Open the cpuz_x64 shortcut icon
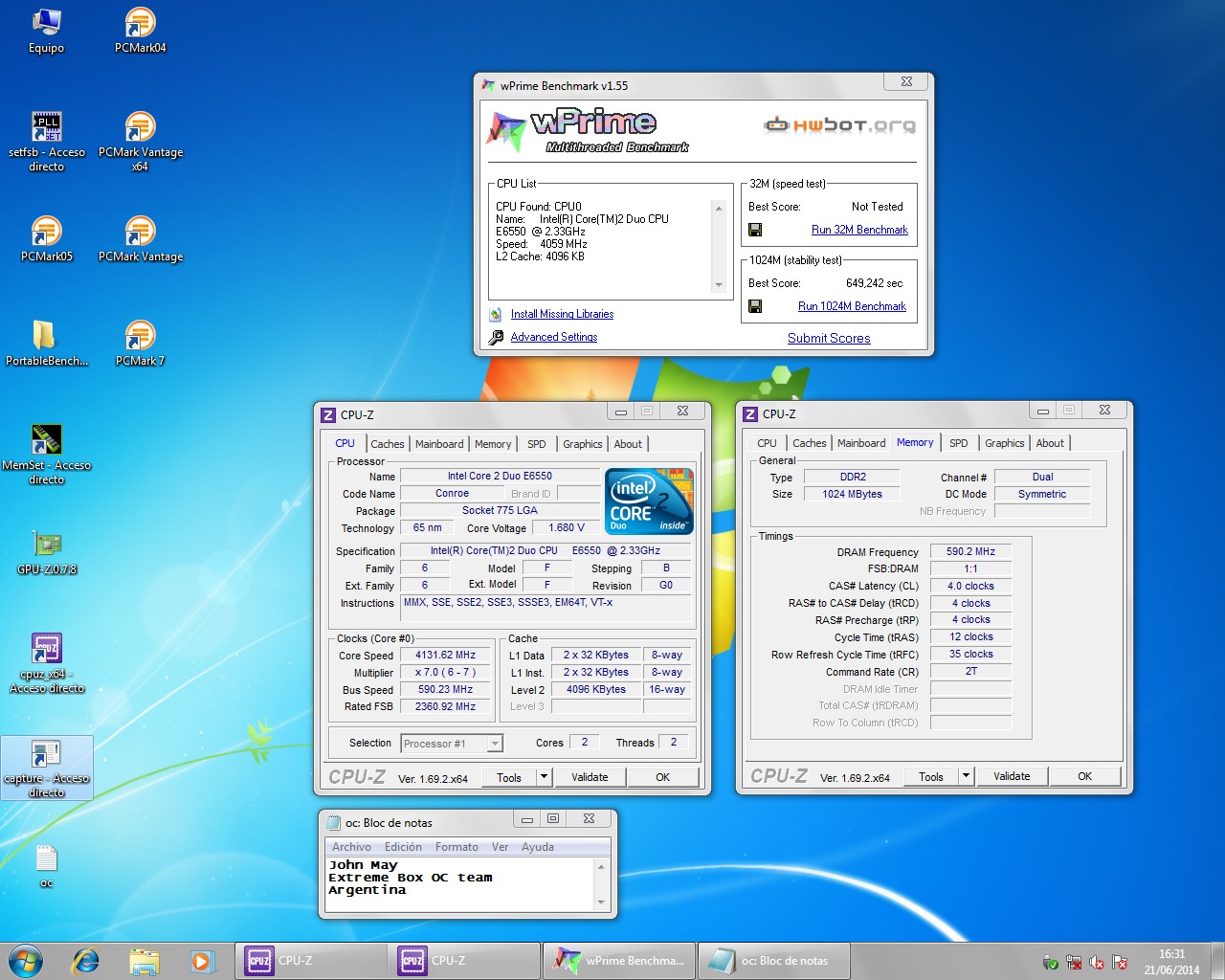Viewport: 1225px width, 980px height. click(x=46, y=662)
